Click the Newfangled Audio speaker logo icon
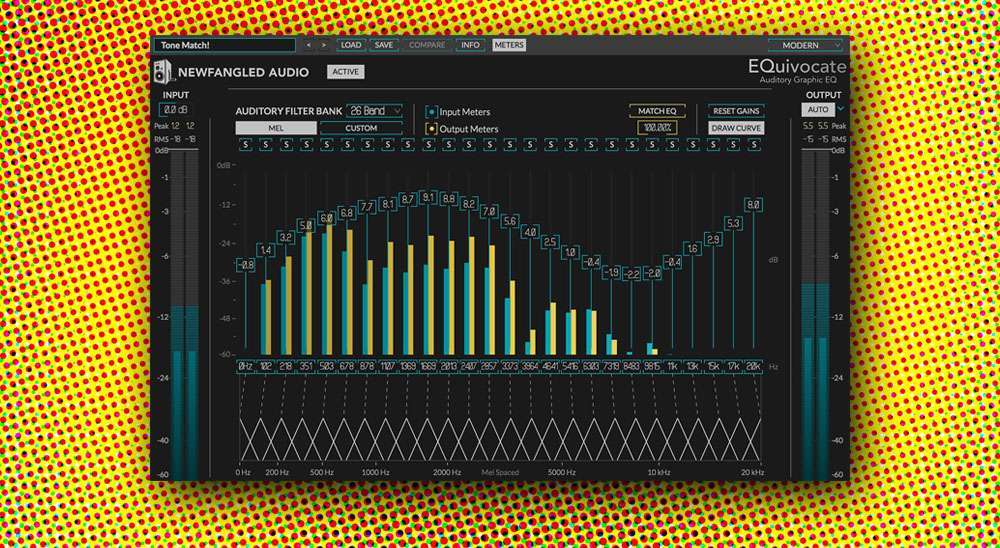The width and height of the screenshot is (1000, 548). click(163, 71)
